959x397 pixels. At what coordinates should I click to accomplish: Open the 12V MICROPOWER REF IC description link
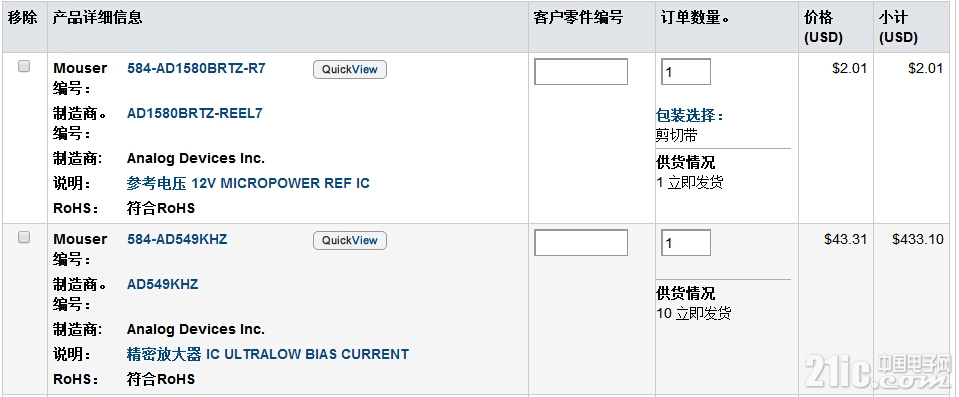click(248, 183)
